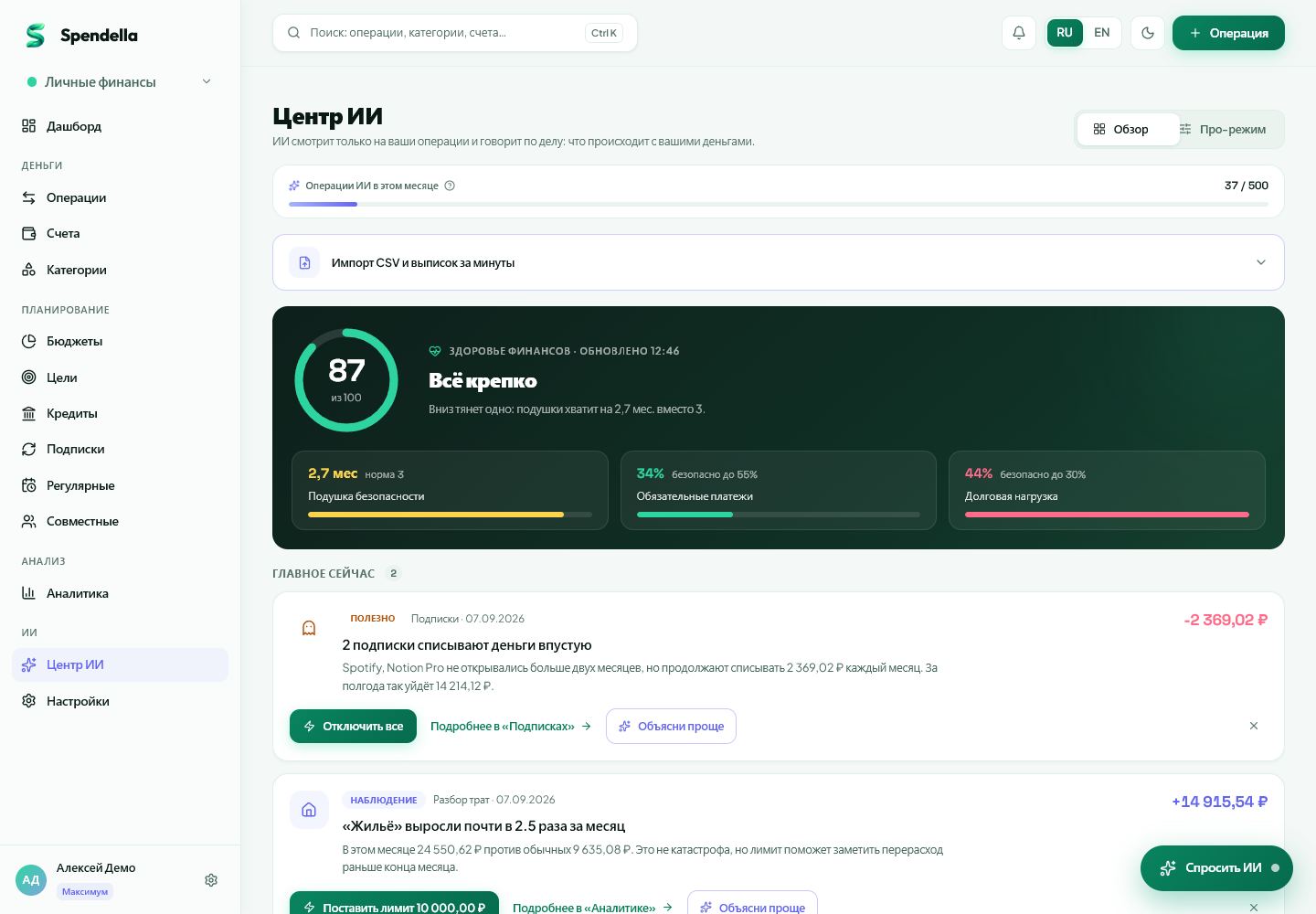This screenshot has width=1316, height=914.
Task: Click the gear icon beside Алексей Демо
Action: (211, 880)
